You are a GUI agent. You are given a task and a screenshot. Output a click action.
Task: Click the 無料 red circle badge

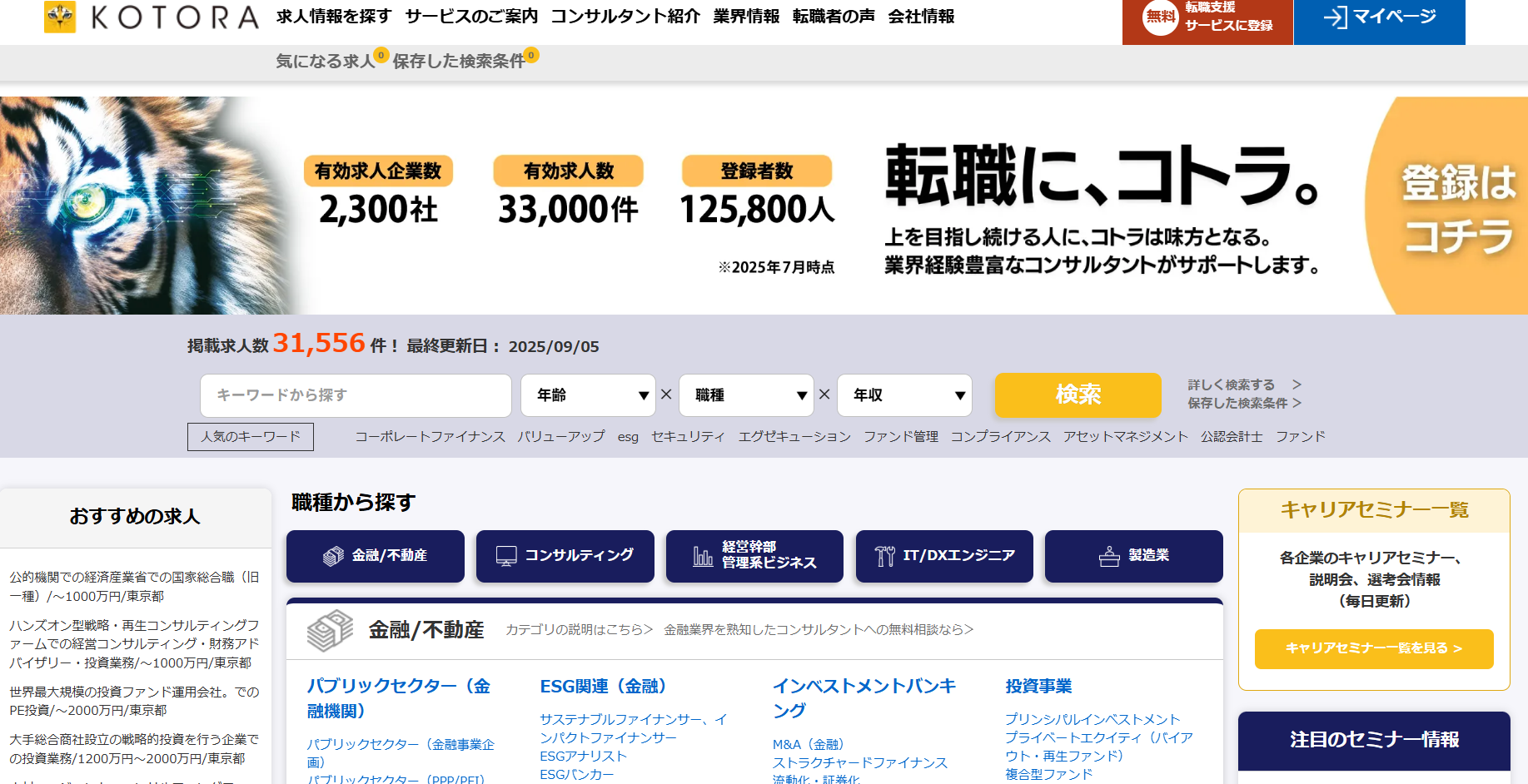click(1160, 17)
